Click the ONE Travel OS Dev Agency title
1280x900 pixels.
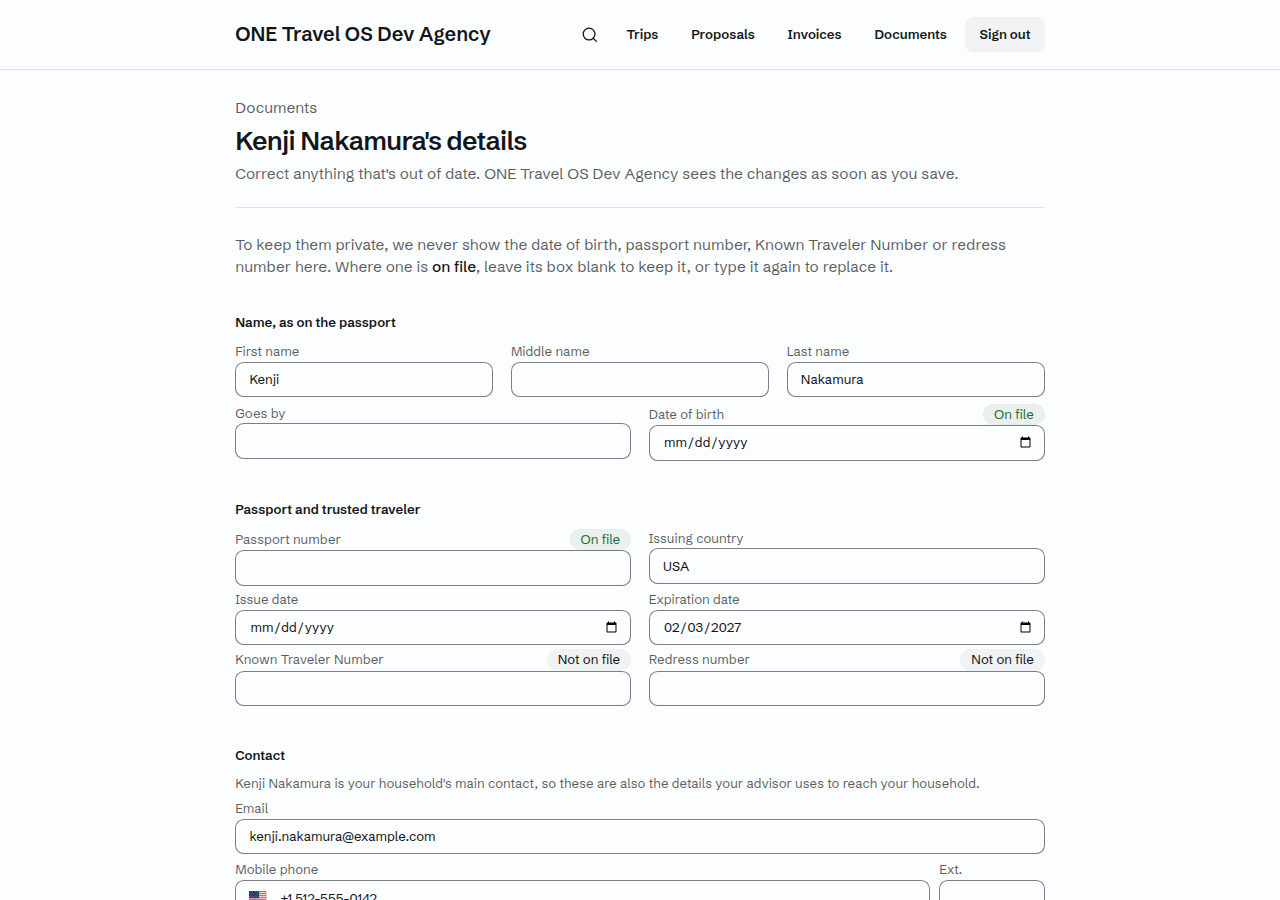(x=363, y=35)
